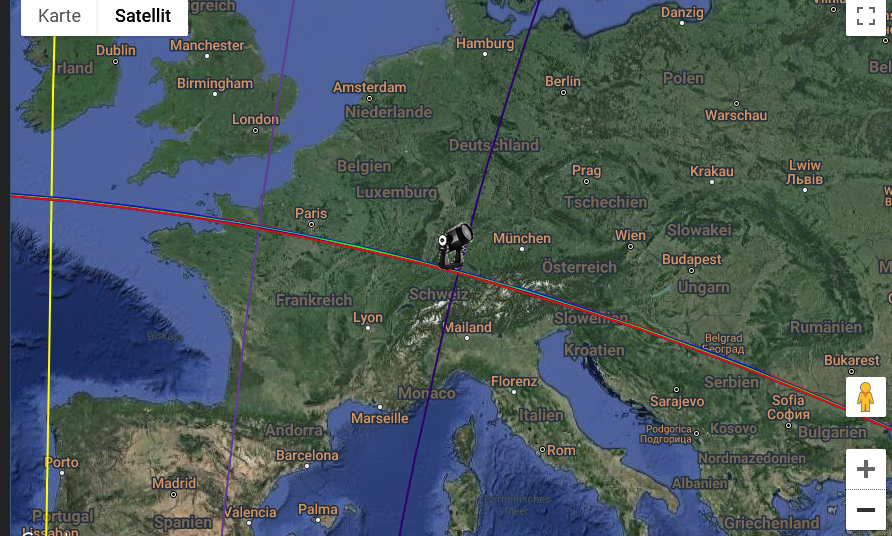Viewport: 892px width, 536px height.
Task: Click the Warschau city label
Action: pos(736,116)
